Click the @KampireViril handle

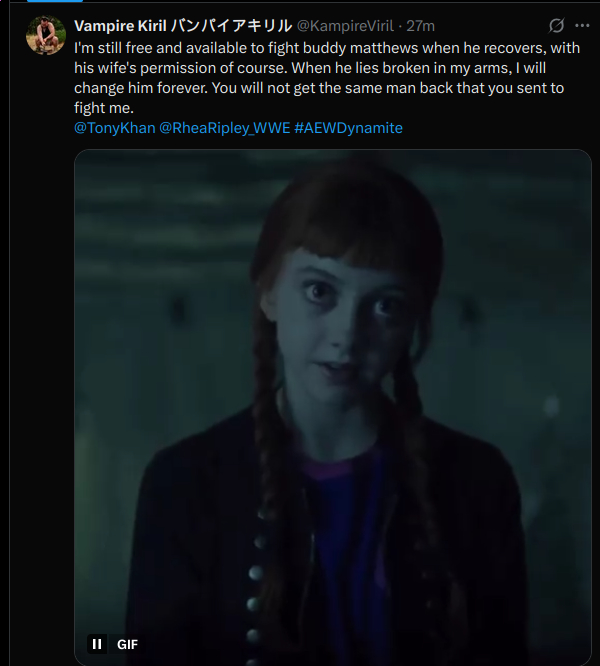(x=345, y=25)
